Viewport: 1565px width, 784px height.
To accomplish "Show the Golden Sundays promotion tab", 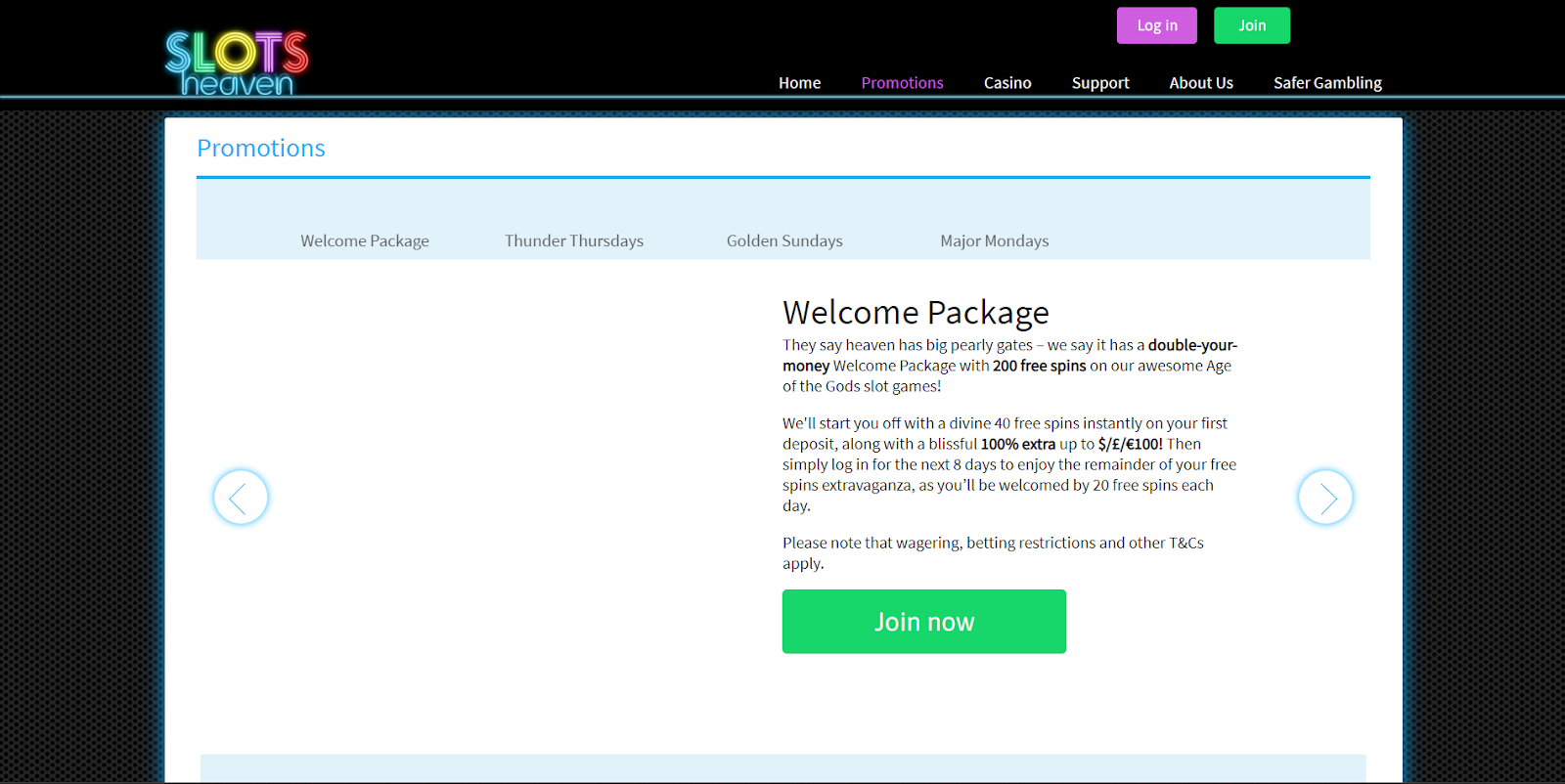I will (784, 240).
